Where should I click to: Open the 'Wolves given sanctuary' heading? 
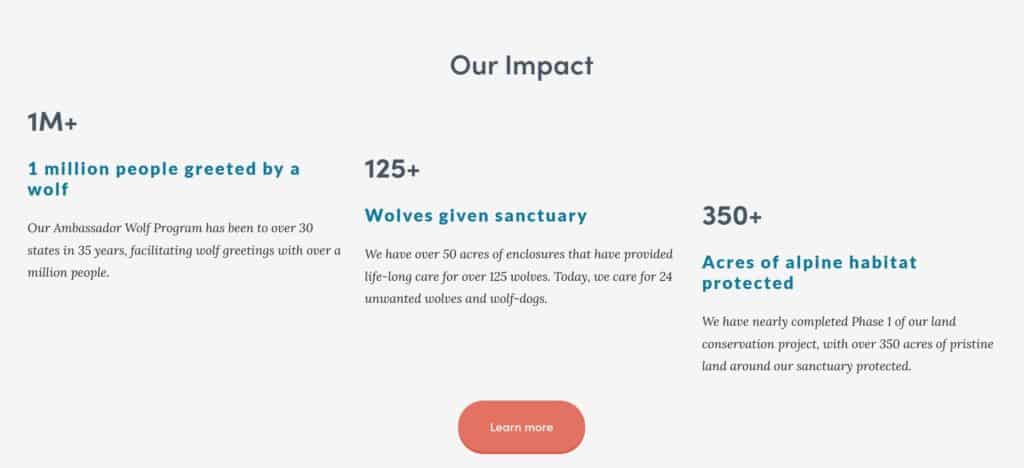click(475, 215)
